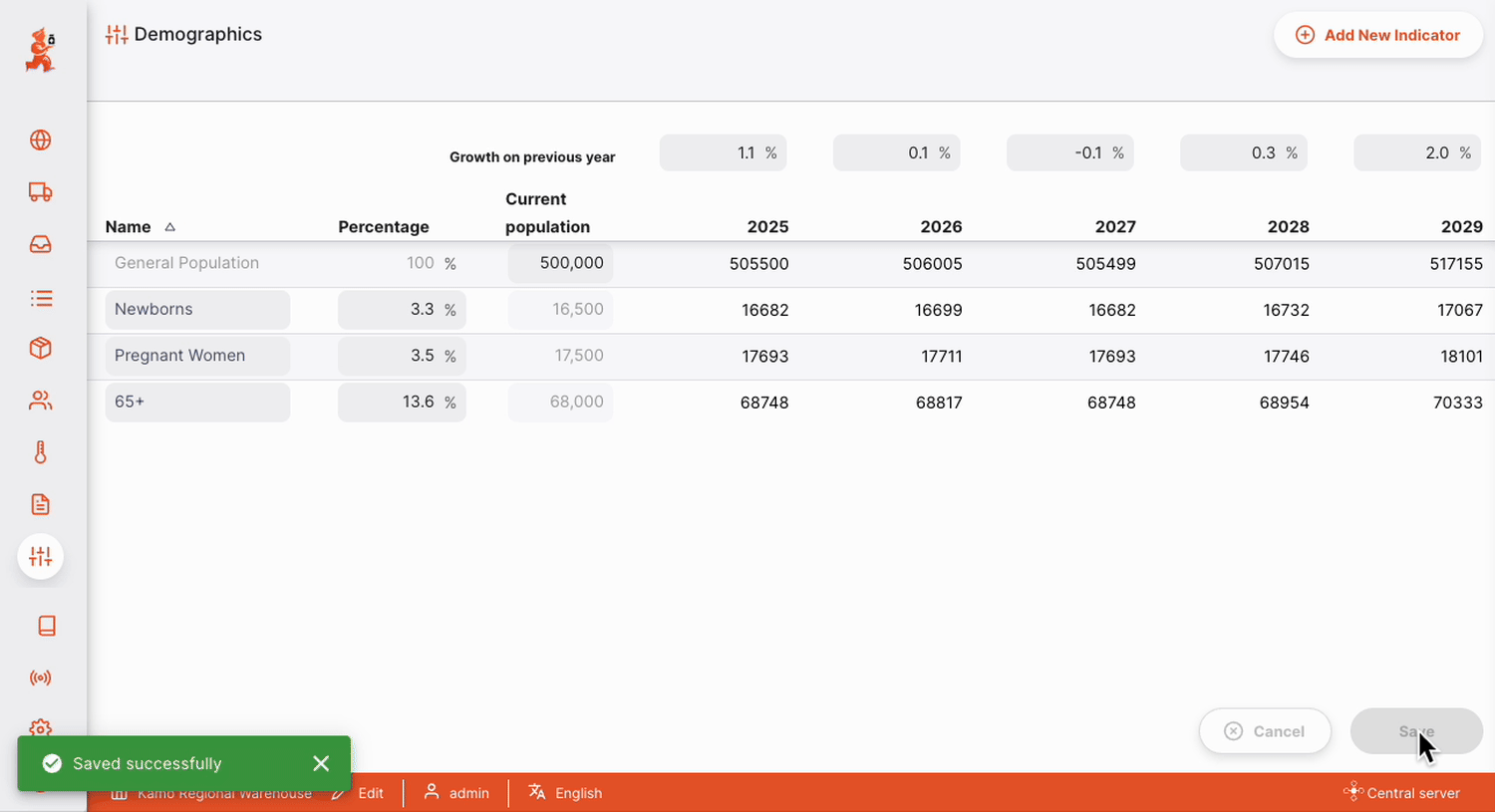The width and height of the screenshot is (1495, 812).
Task: Click the inbox replenishment sidebar icon
Action: pos(40,245)
